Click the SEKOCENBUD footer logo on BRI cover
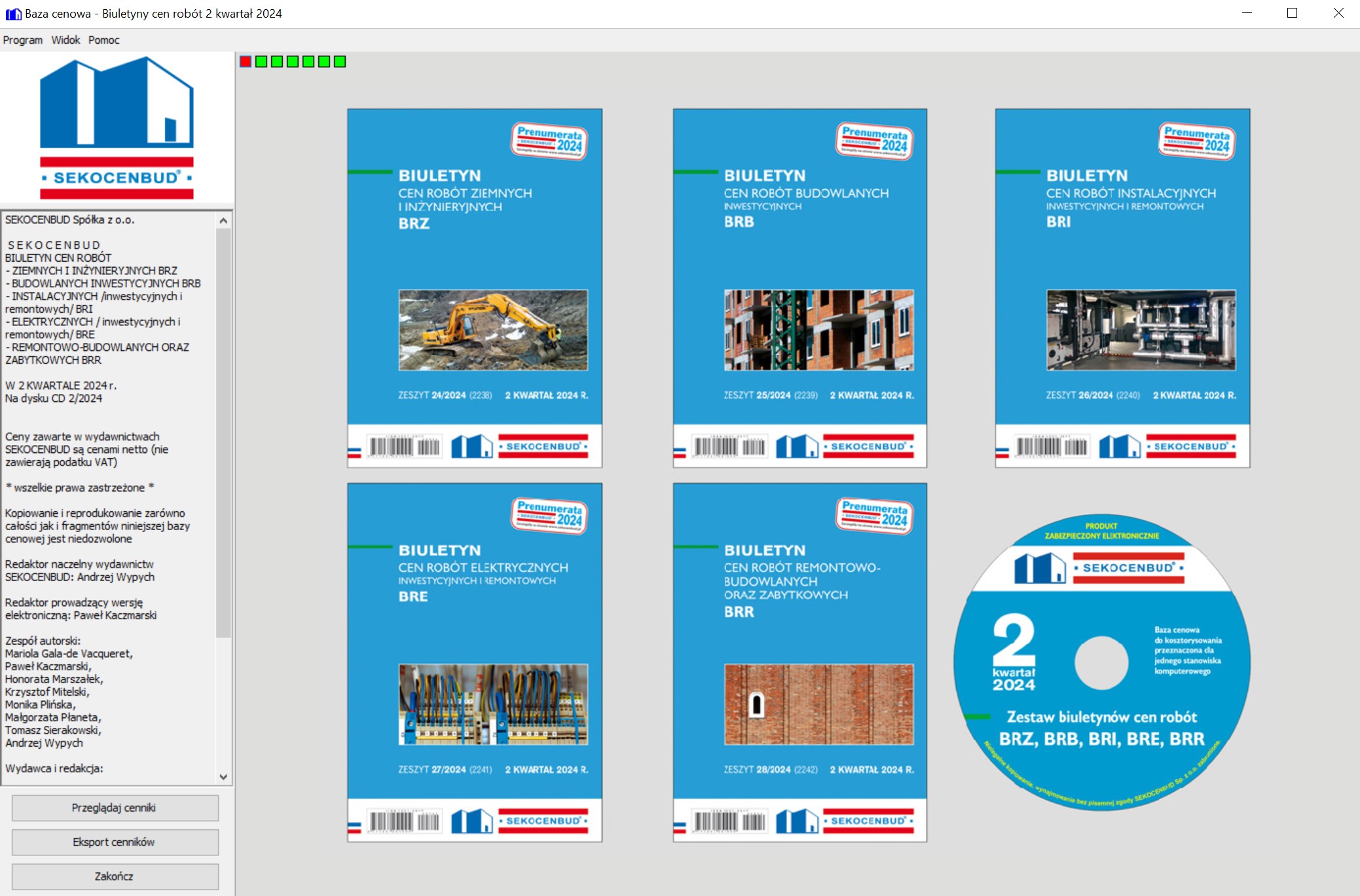 point(1167,446)
